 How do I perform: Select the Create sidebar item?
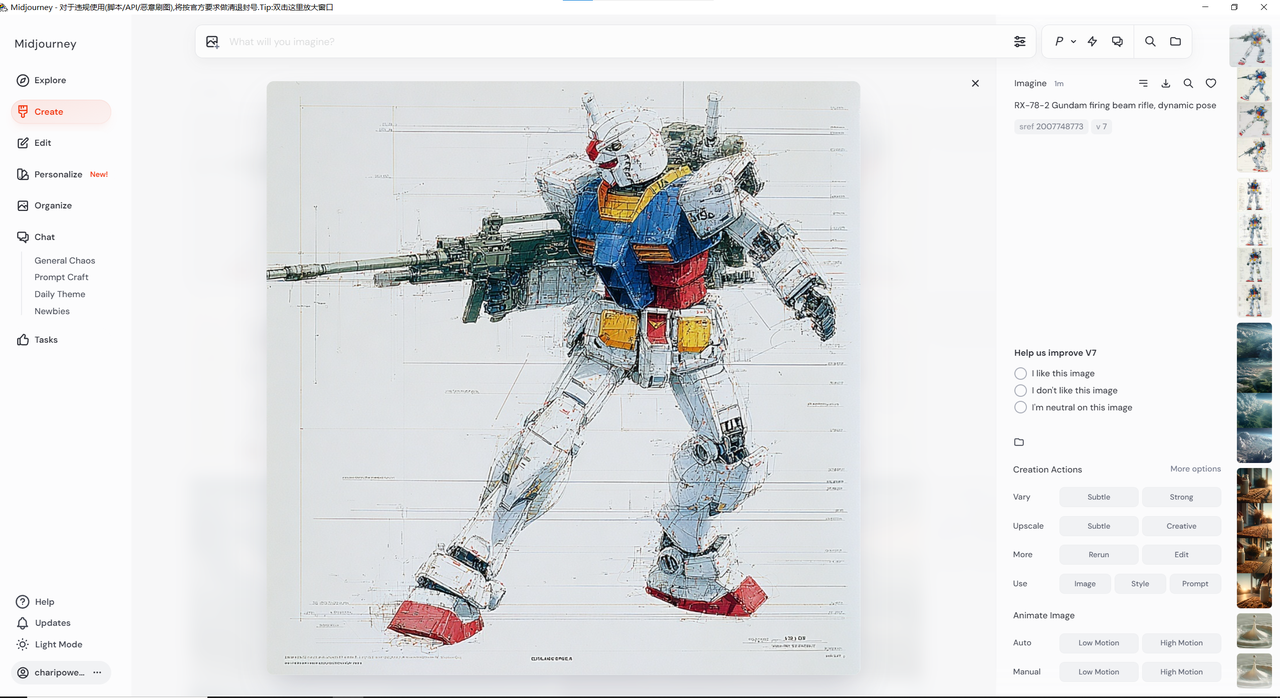coord(60,112)
